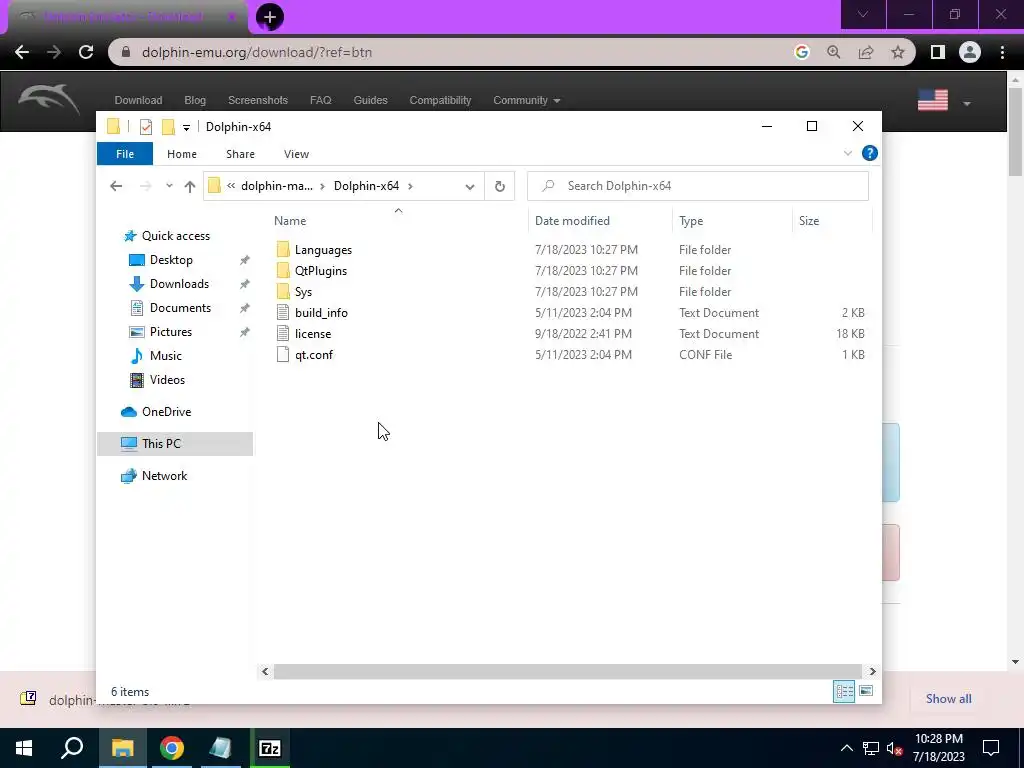Viewport: 1024px width, 768px height.
Task: Click Chrome bookmark star icon
Action: pos(898,52)
